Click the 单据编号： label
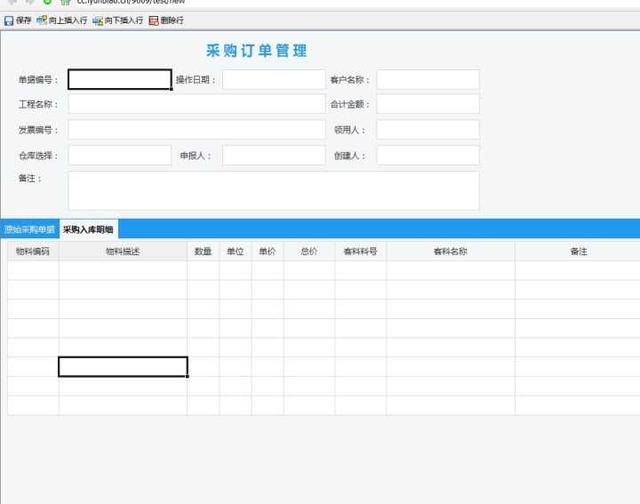 pos(38,80)
